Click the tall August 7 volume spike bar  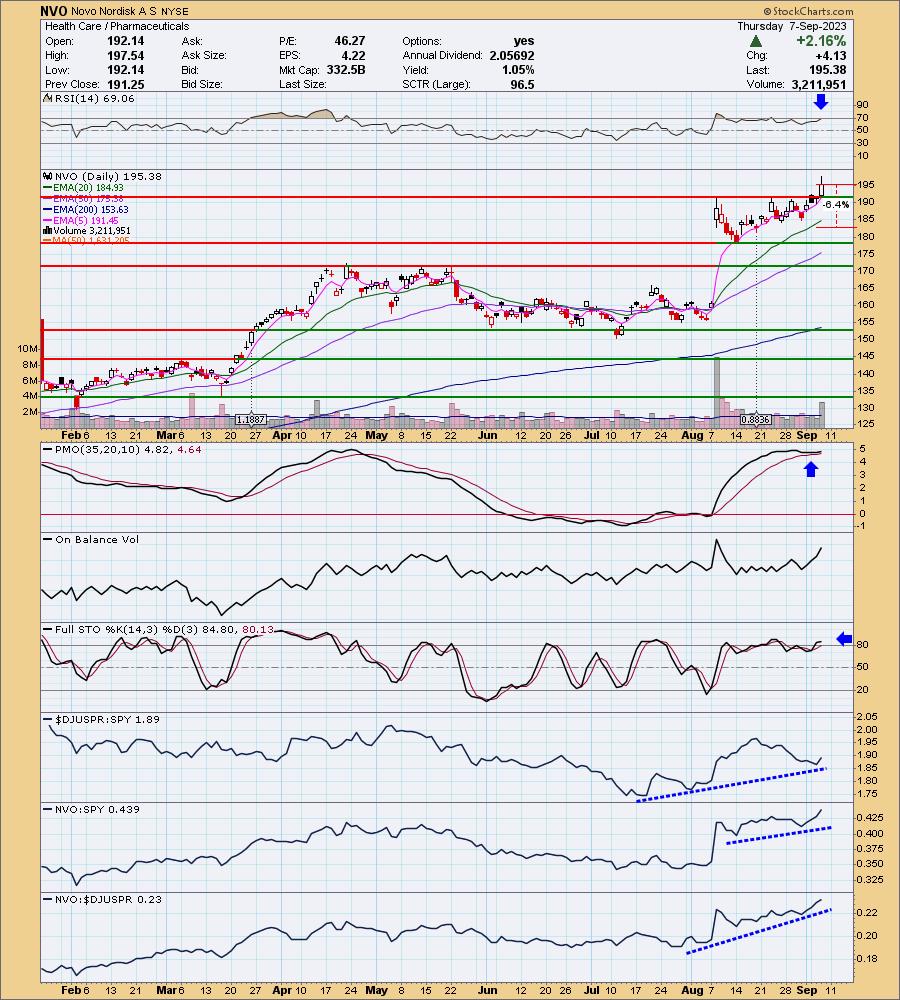717,392
